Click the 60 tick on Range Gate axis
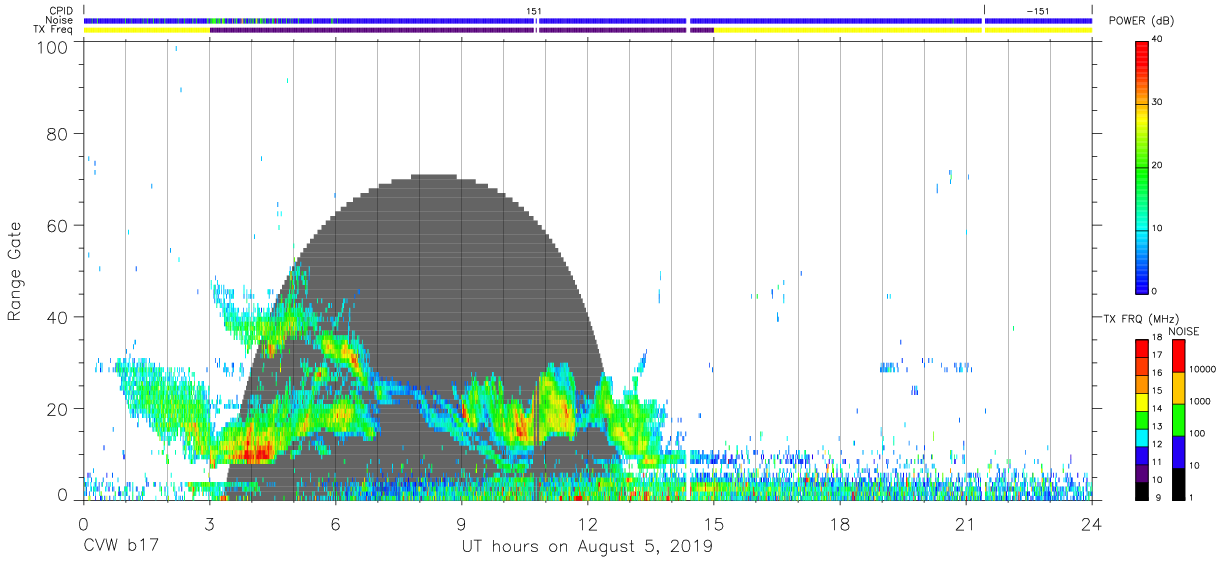Screen dimensions: 1228x567 [x=57, y=226]
